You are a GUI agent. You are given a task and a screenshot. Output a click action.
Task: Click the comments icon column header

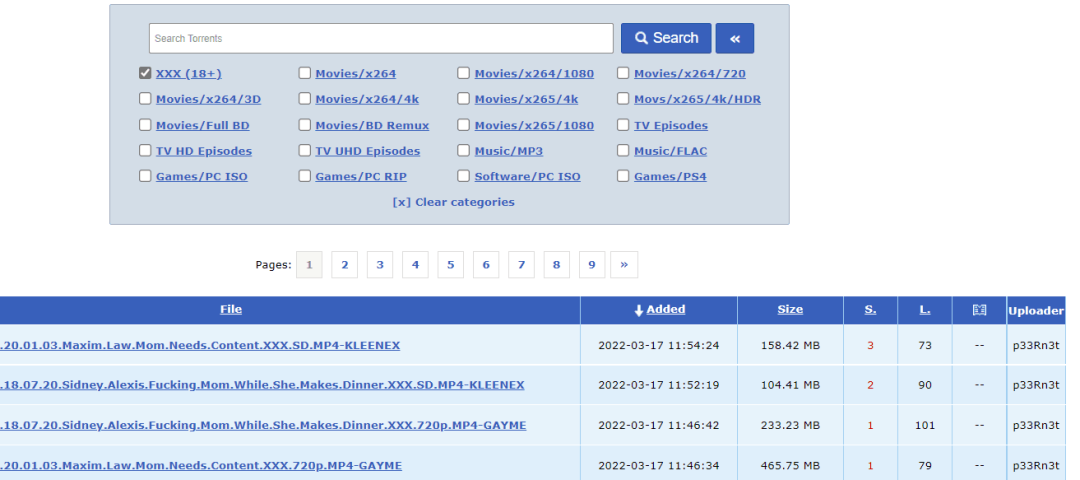pos(979,310)
